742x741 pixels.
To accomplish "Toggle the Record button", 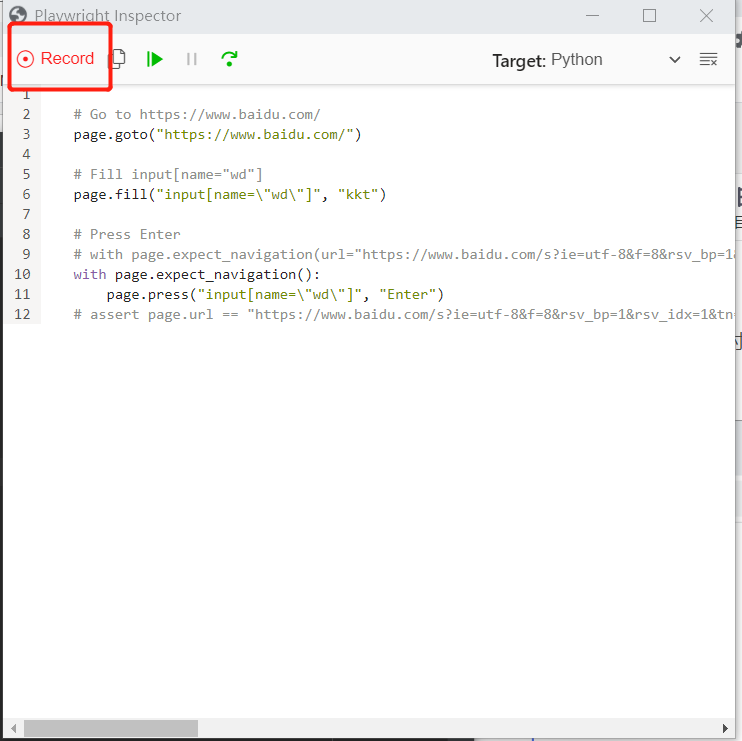I will click(x=56, y=59).
